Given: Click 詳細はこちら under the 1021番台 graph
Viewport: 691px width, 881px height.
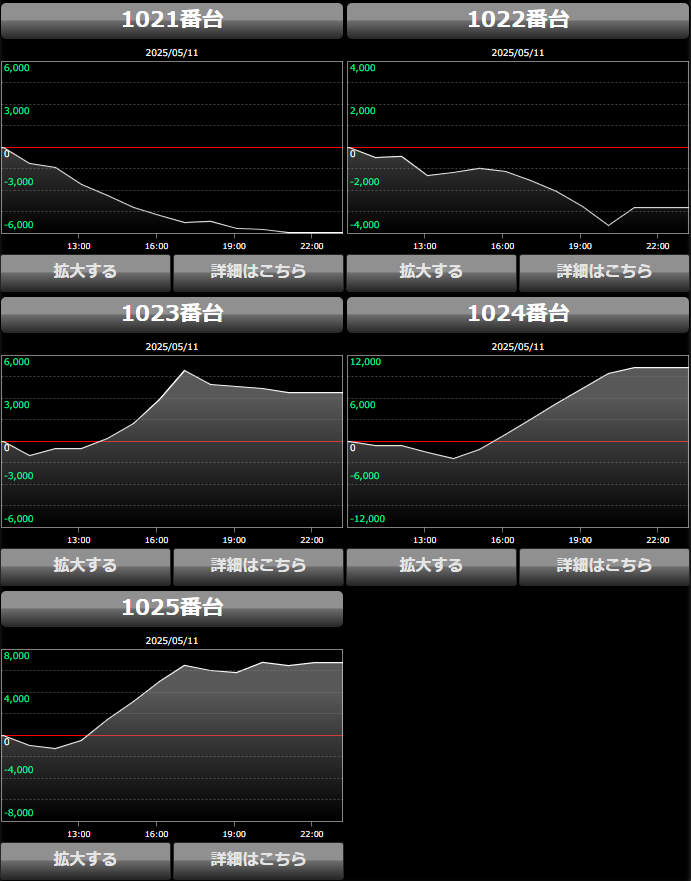Looking at the screenshot, I should [258, 273].
